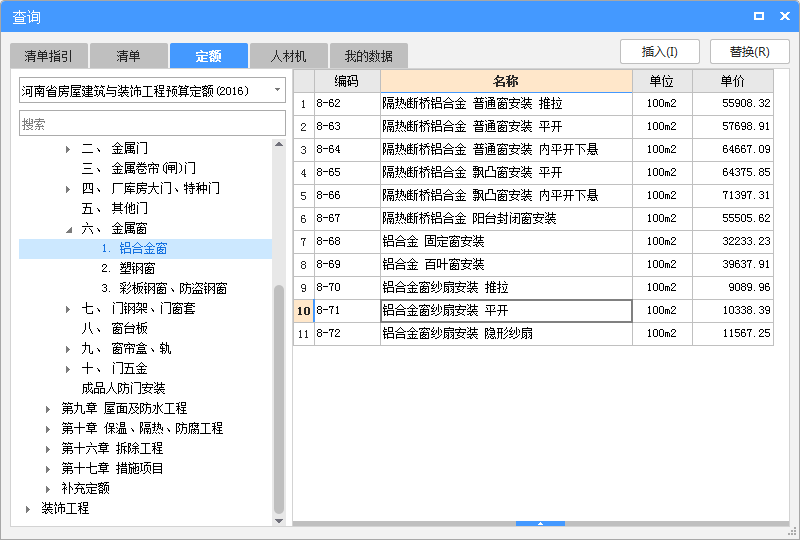Expand the 十、门五金 node

(x=68, y=369)
